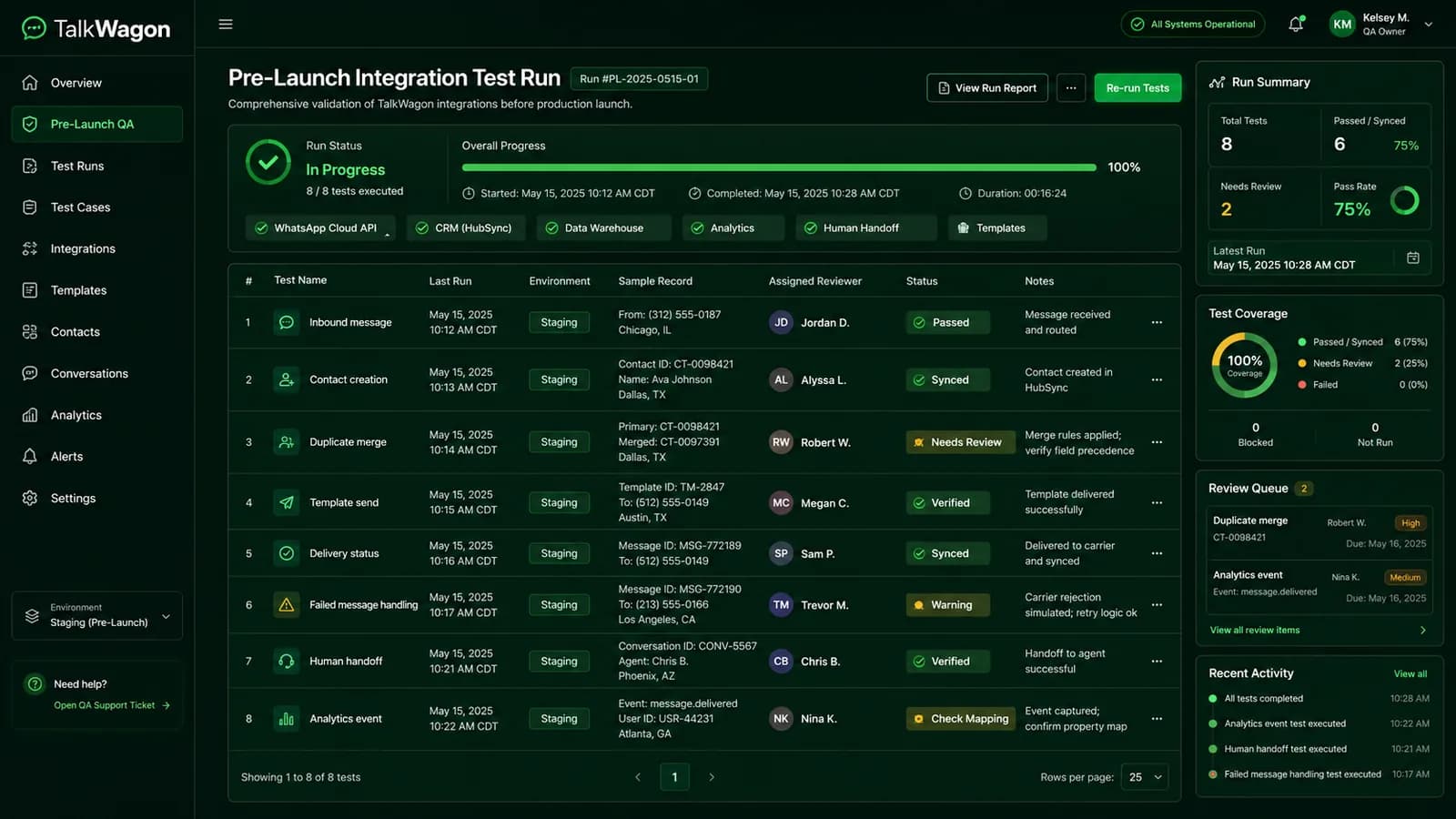Toggle the Templates integration filter chip

pos(996,228)
